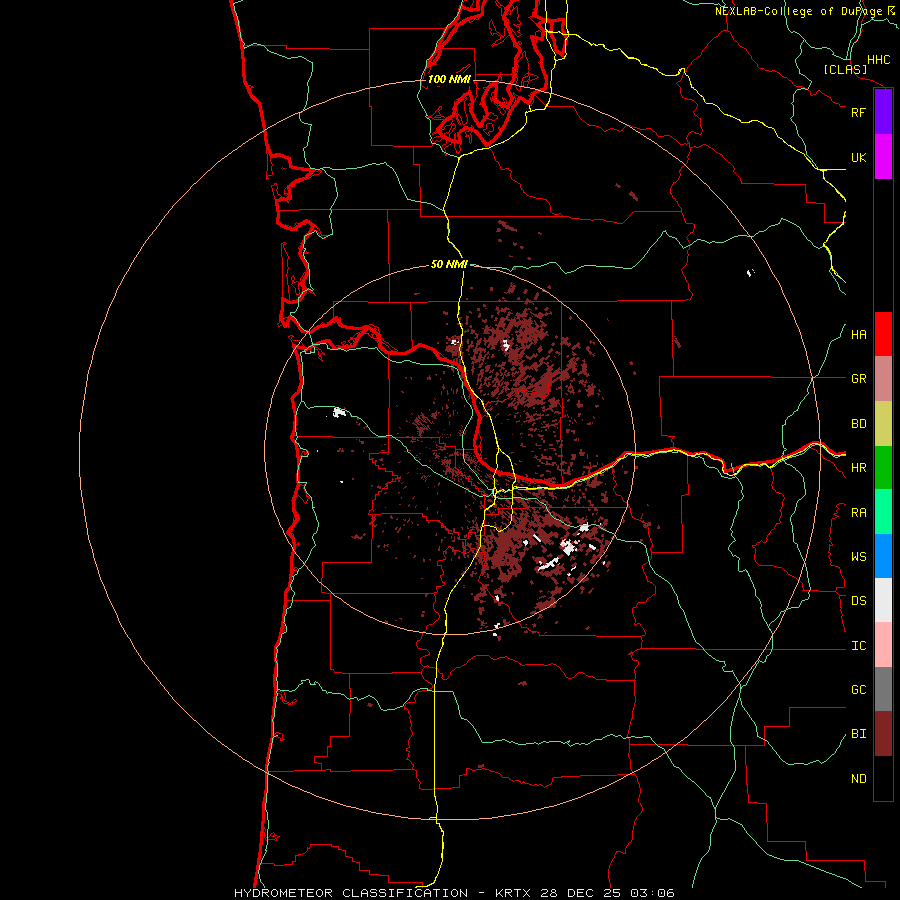Image resolution: width=900 pixels, height=900 pixels.
Task: Select the "HA" legend label
Action: (x=858, y=335)
